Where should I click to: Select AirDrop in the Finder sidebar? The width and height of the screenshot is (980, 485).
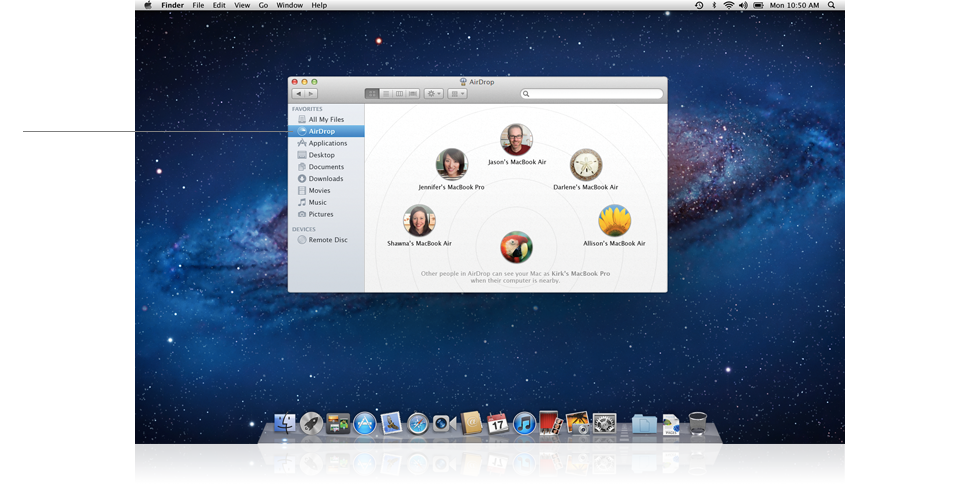321,131
